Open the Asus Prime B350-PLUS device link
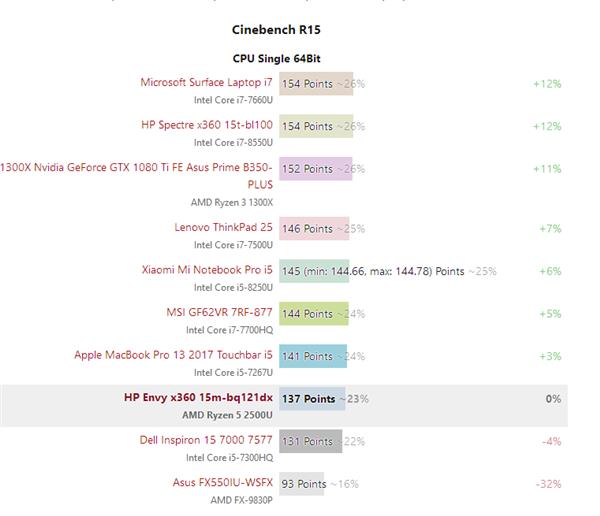The image size is (600, 516). [x=136, y=176]
